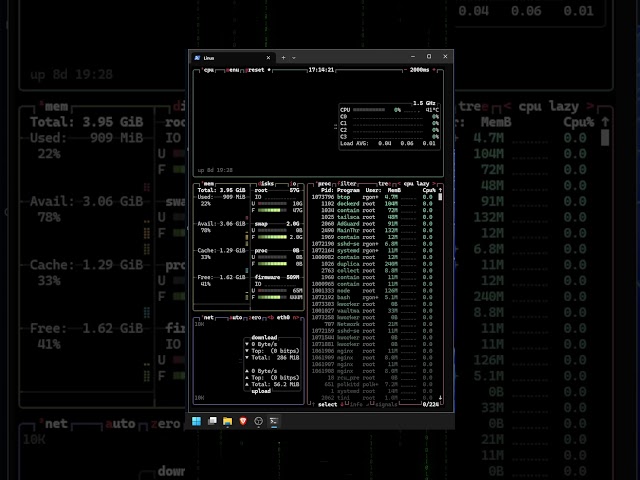
Task: Click the process list scrollbar handle
Action: pyautogui.click(x=440, y=197)
